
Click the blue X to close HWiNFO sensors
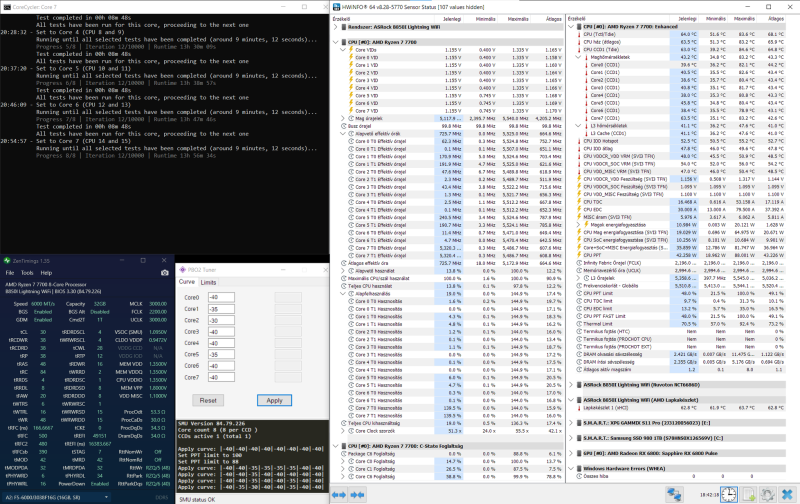(x=787, y=494)
